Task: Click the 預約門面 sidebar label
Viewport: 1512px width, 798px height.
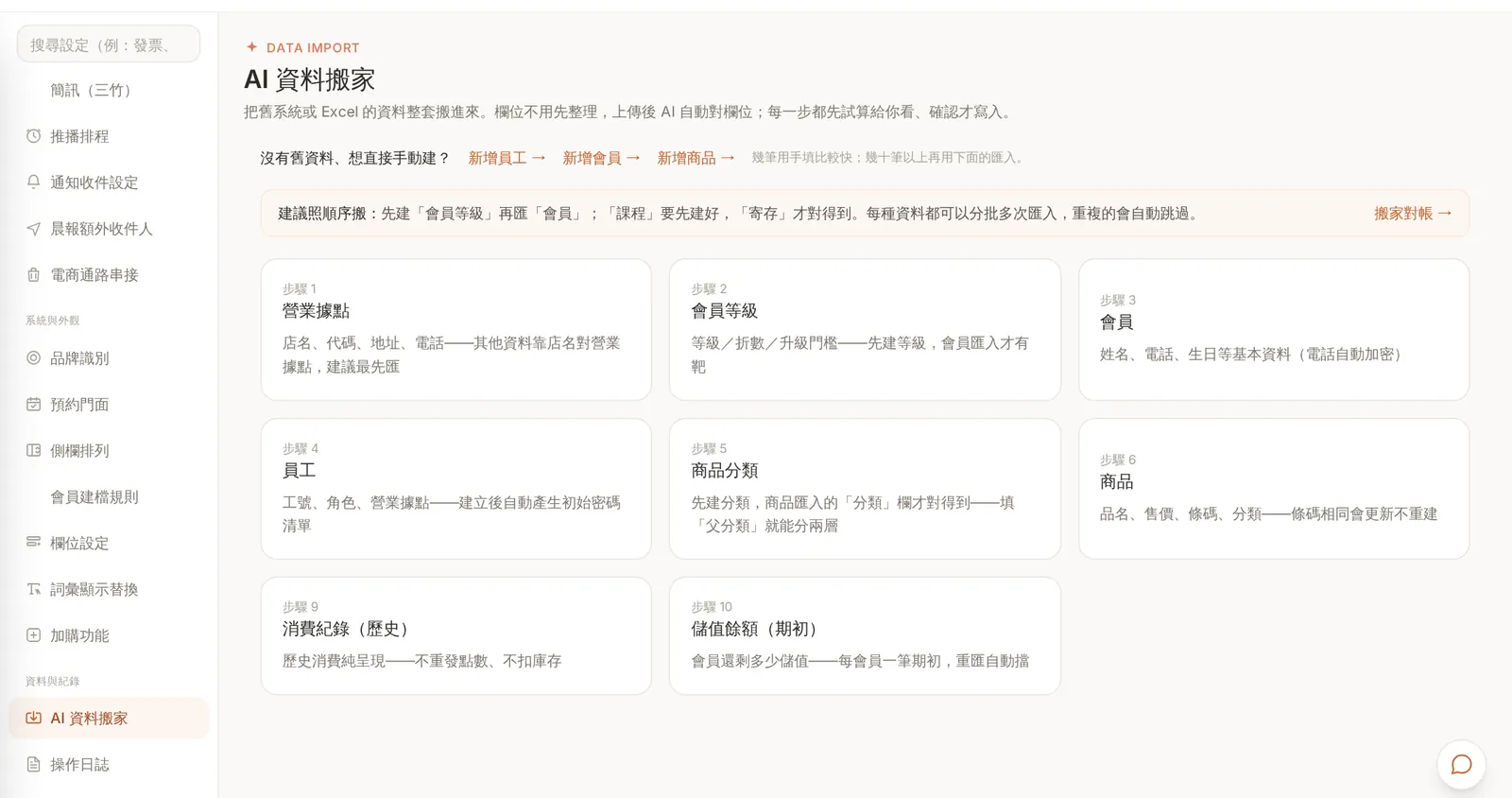Action: tap(79, 405)
